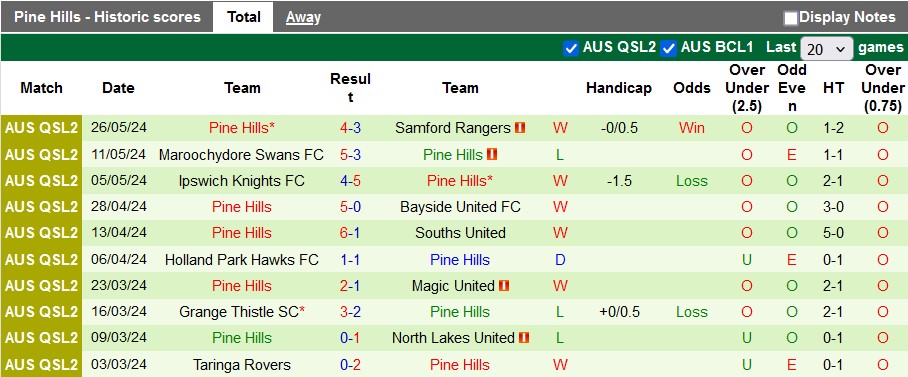Click the 6-1 score against Souths United
This screenshot has width=908, height=377.
(x=350, y=233)
